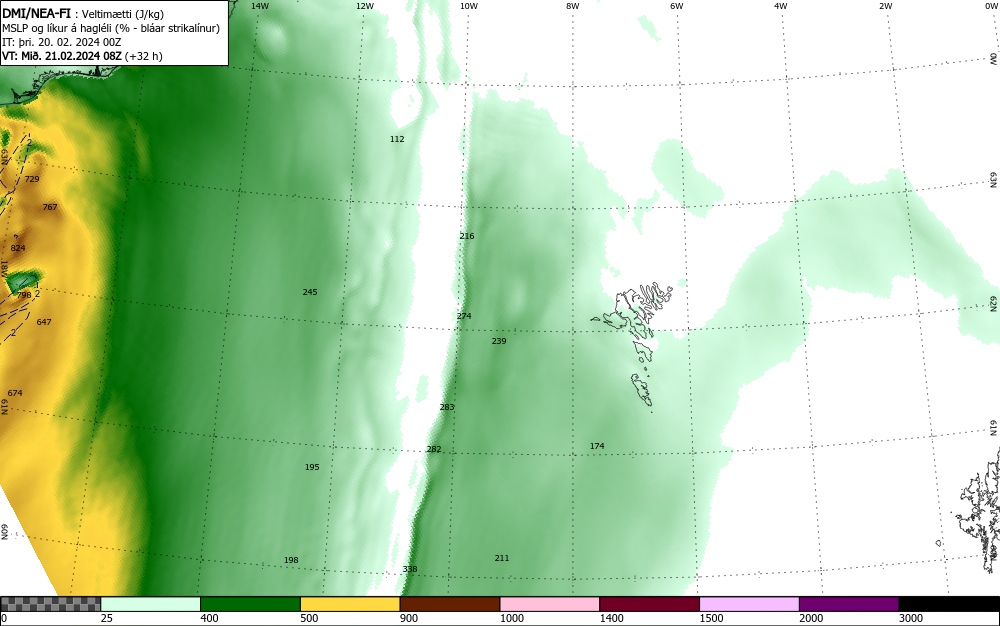Click the map value 216

(x=467, y=236)
